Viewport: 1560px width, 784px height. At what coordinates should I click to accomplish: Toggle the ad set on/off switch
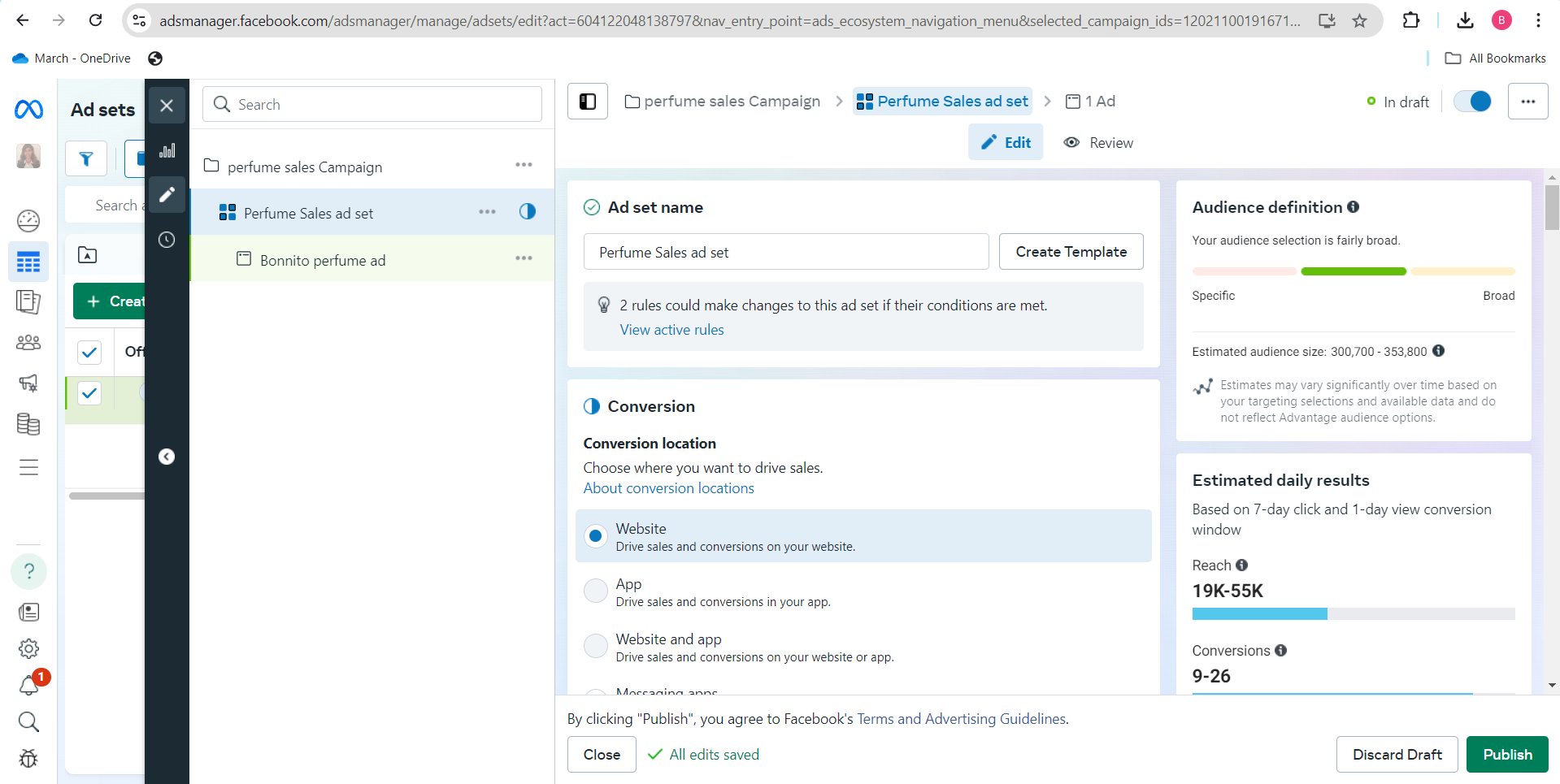1472,102
